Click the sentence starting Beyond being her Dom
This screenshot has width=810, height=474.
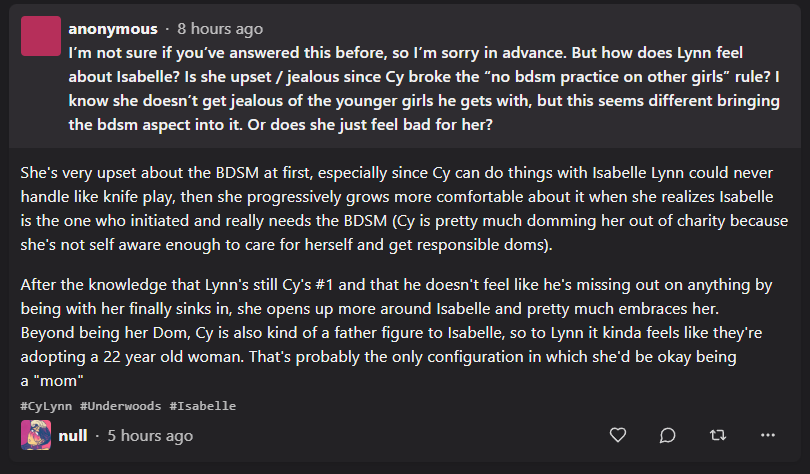391,344
